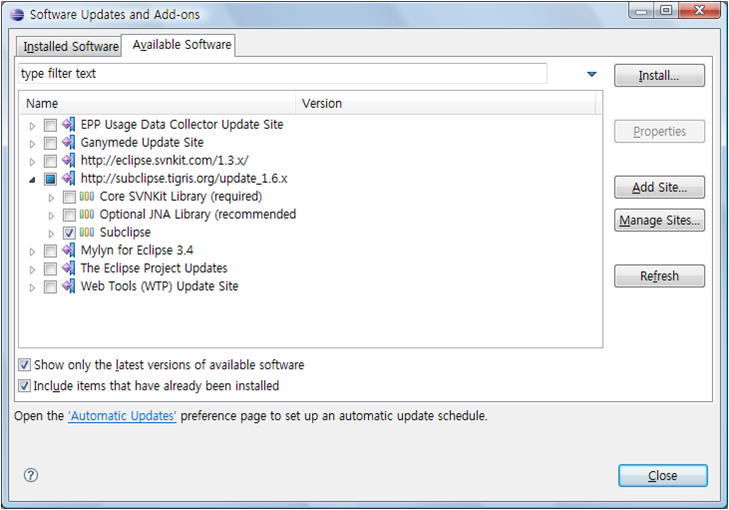Select the Mylyn for Eclipse 3.4 label
This screenshot has width=729, height=510.
(x=137, y=250)
